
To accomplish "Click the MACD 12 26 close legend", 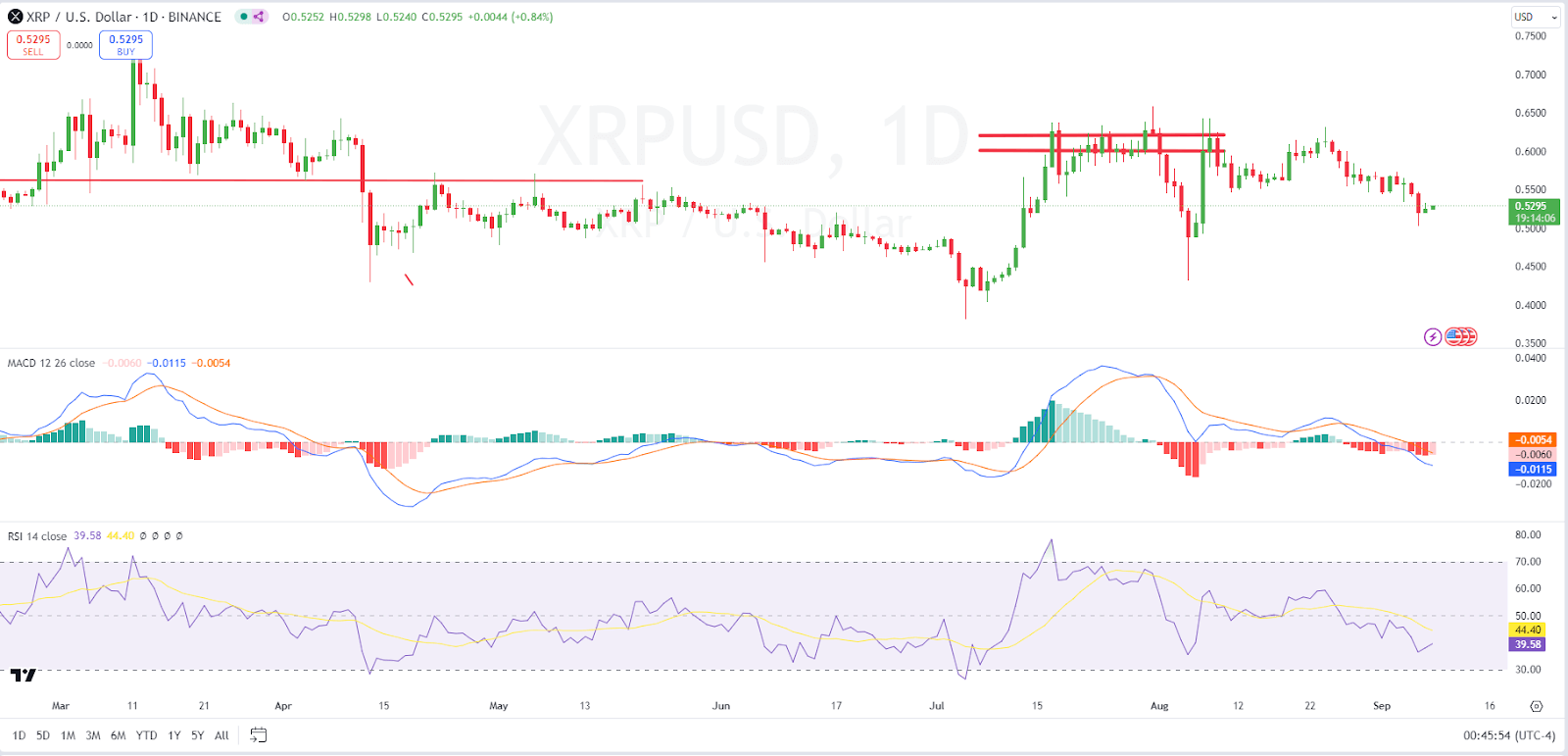I will [51, 363].
